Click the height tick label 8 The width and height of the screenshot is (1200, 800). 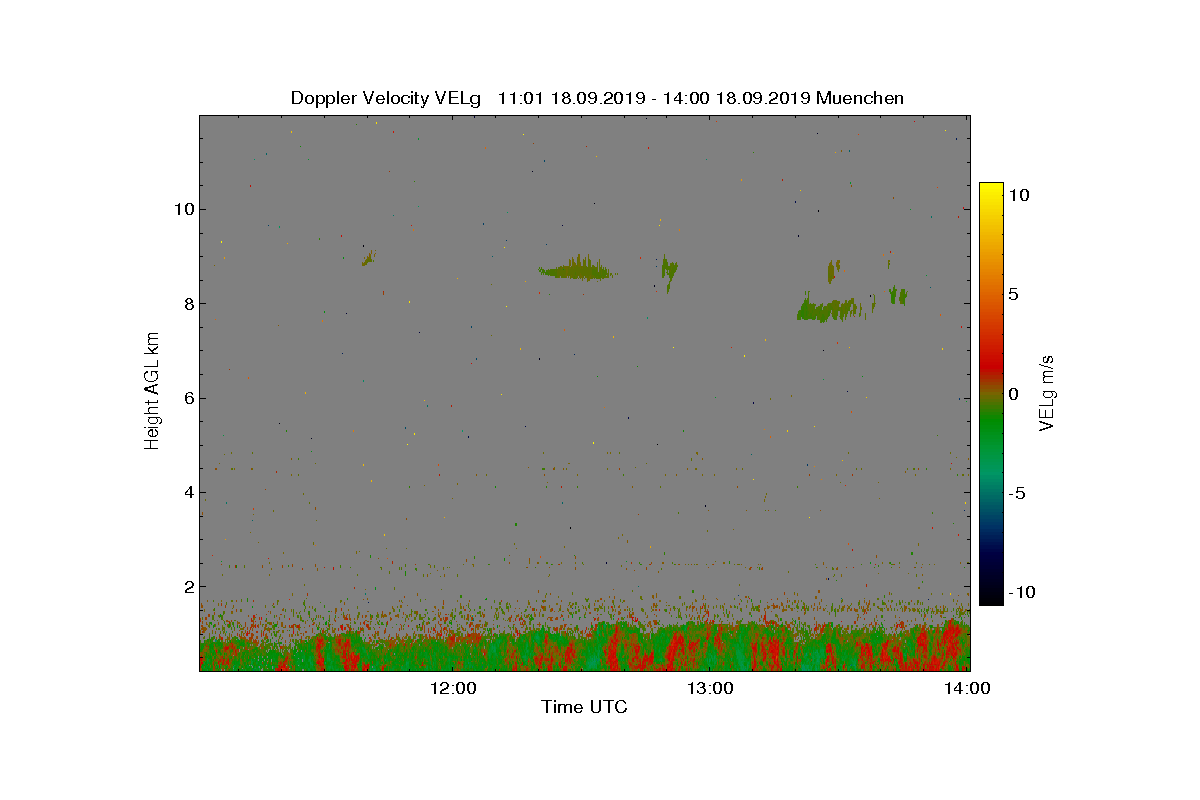click(187, 304)
